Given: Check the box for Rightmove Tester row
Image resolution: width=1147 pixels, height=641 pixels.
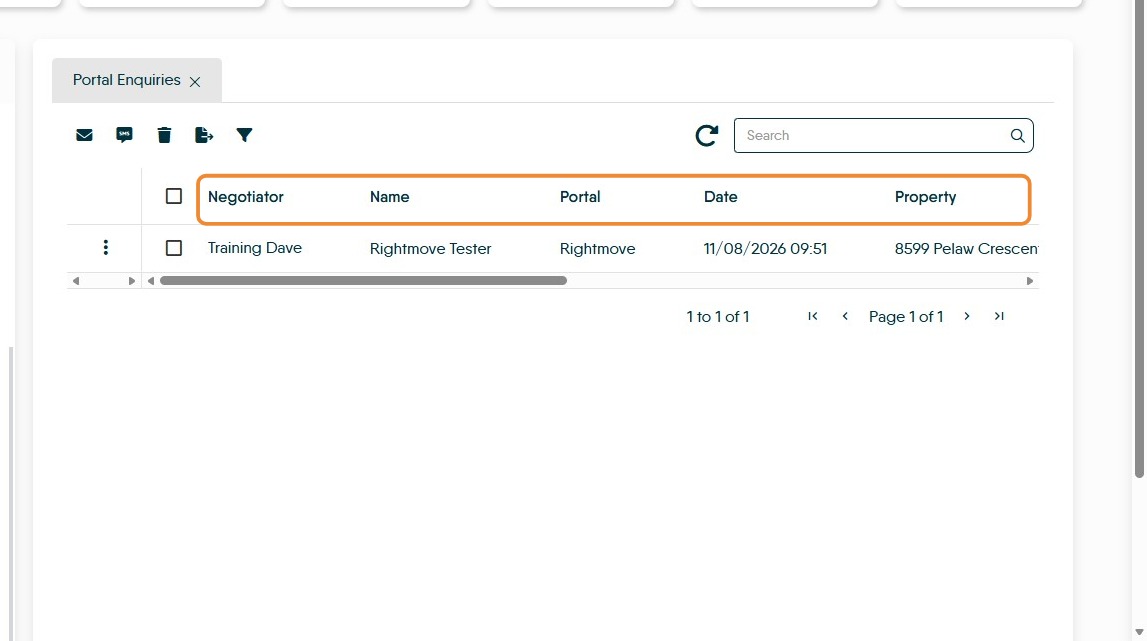Looking at the screenshot, I should (x=173, y=248).
